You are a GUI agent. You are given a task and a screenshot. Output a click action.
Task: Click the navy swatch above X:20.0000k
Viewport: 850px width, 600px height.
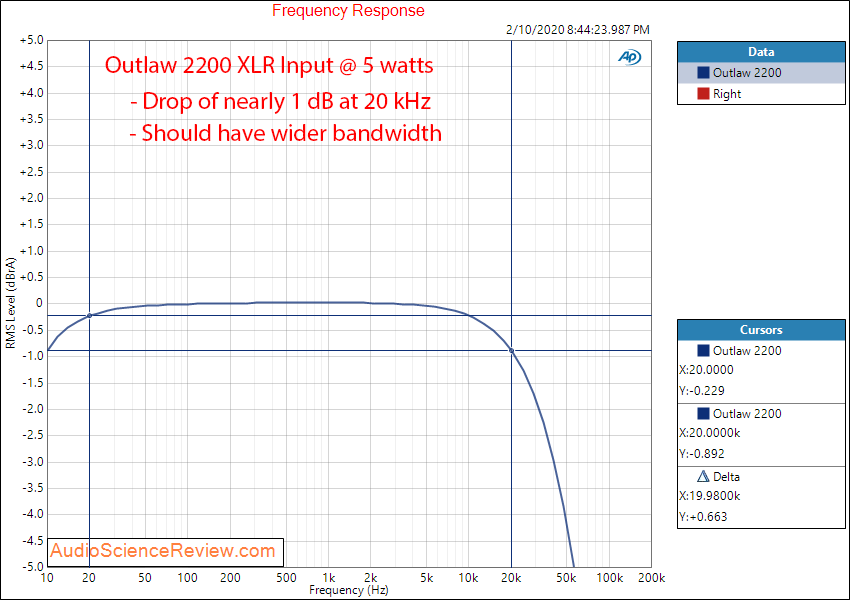pyautogui.click(x=703, y=414)
